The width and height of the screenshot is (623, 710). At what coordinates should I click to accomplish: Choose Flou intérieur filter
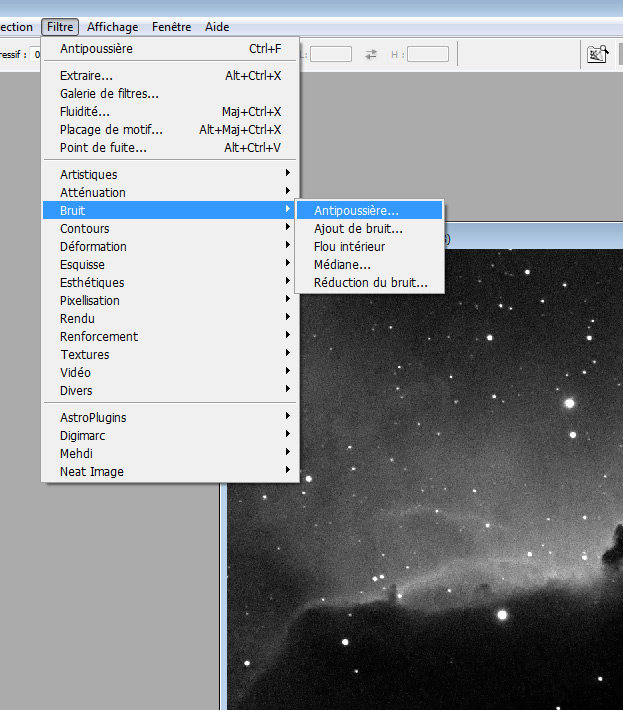pos(369,247)
